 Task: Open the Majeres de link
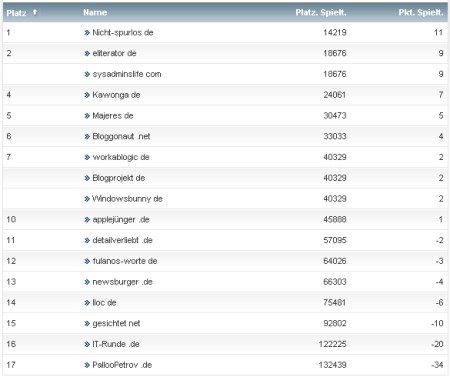point(113,116)
